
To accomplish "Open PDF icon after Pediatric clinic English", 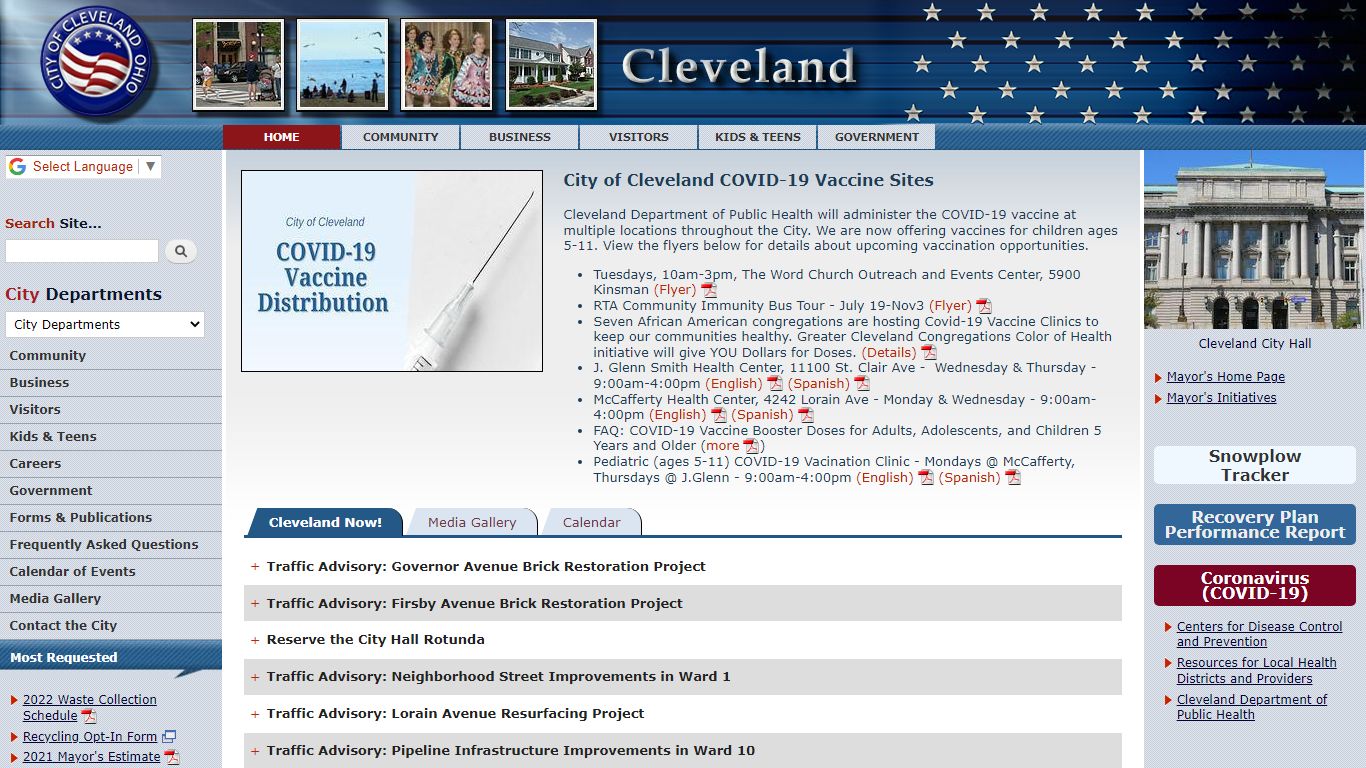I will [x=926, y=477].
